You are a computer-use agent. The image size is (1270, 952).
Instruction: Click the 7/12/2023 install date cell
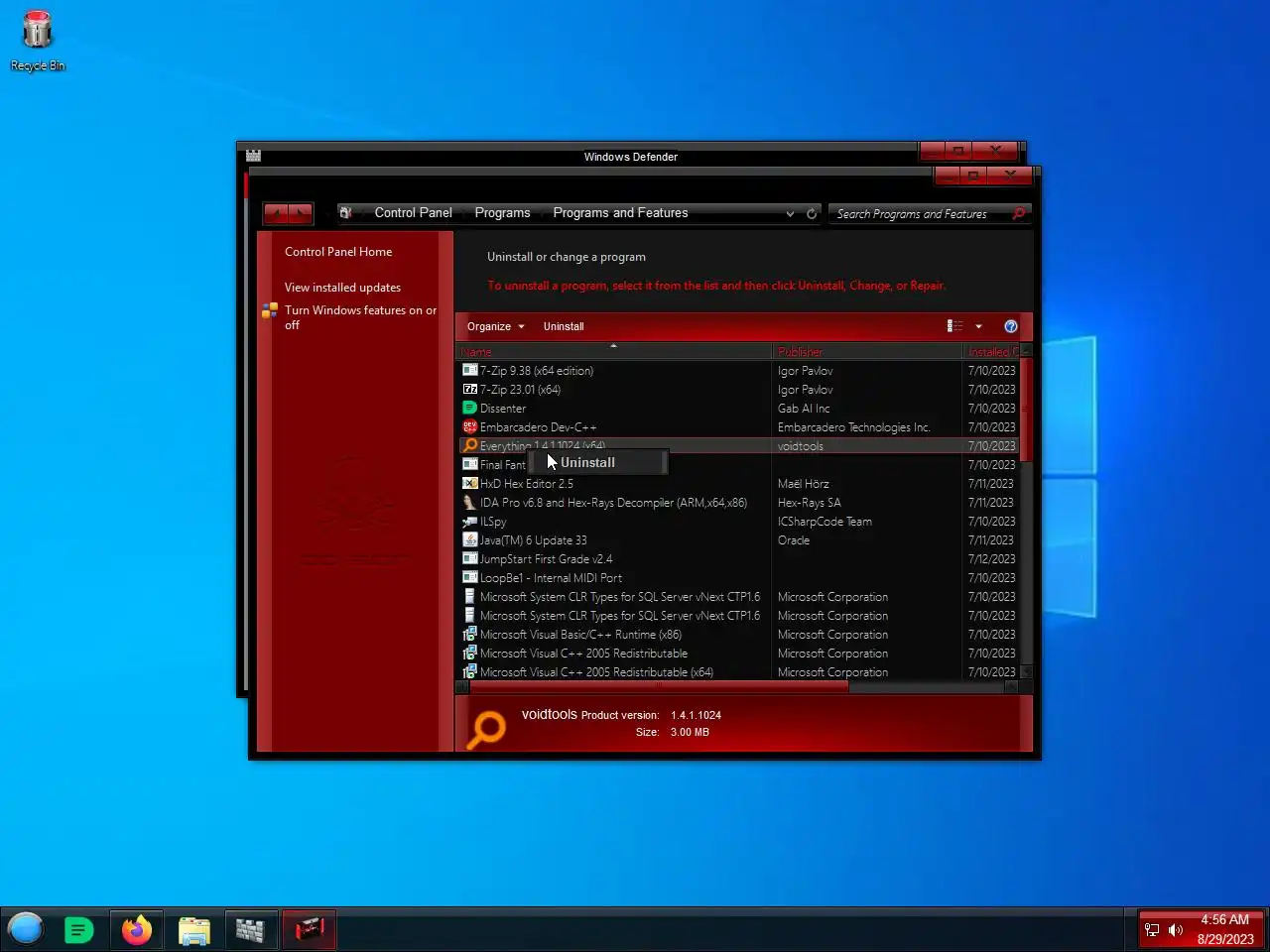(991, 558)
